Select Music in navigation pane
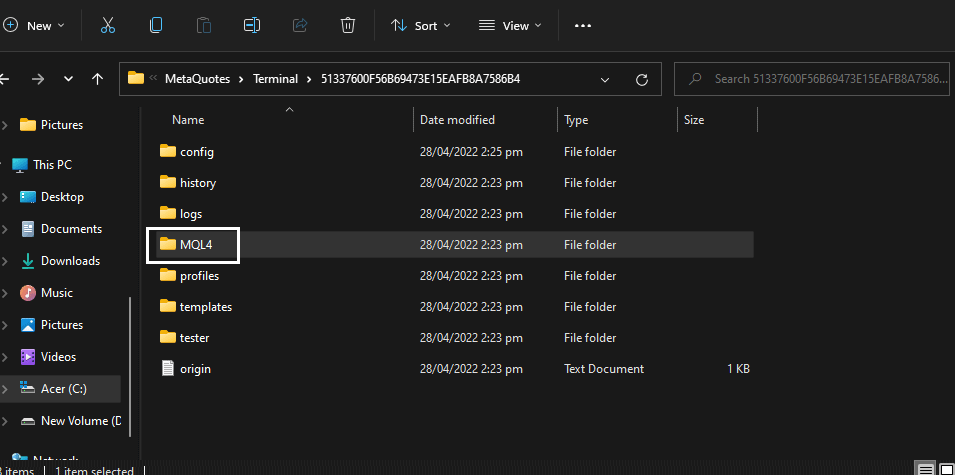Screen dimensions: 955x475 click(x=57, y=293)
